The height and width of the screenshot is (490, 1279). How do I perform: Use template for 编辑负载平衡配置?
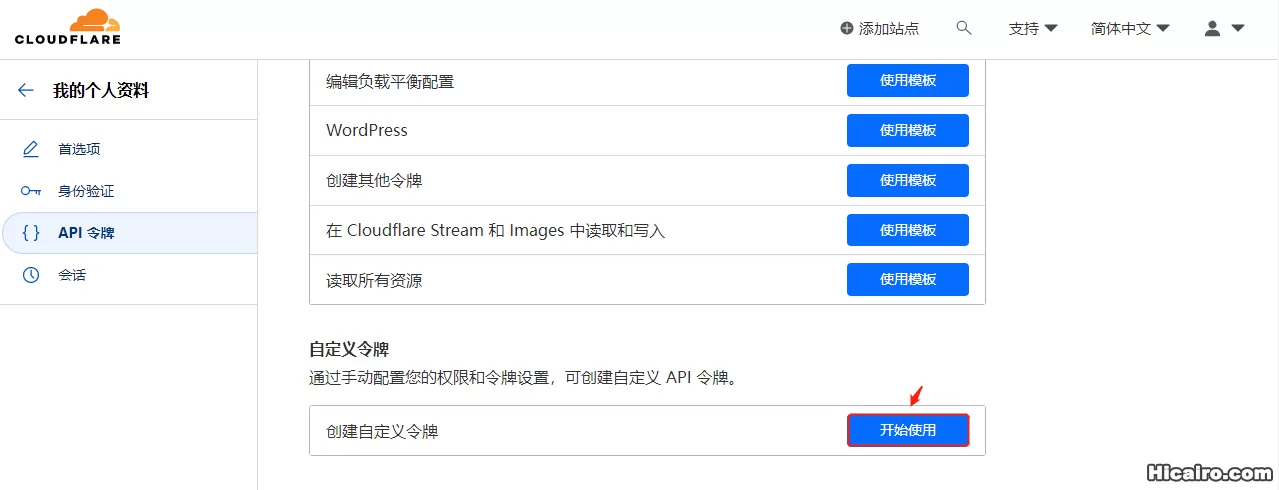[908, 80]
